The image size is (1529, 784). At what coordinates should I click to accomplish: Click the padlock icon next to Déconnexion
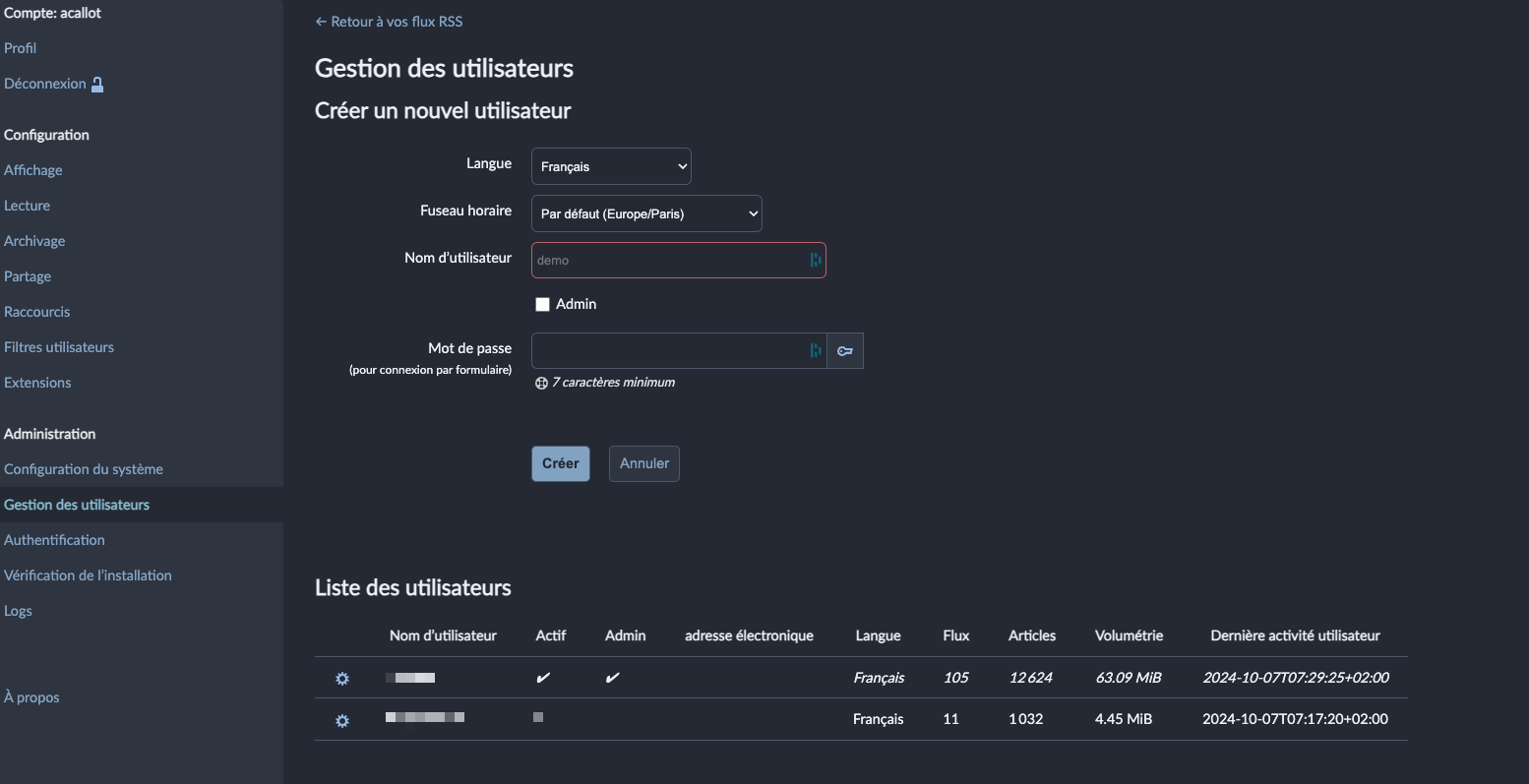point(97,85)
